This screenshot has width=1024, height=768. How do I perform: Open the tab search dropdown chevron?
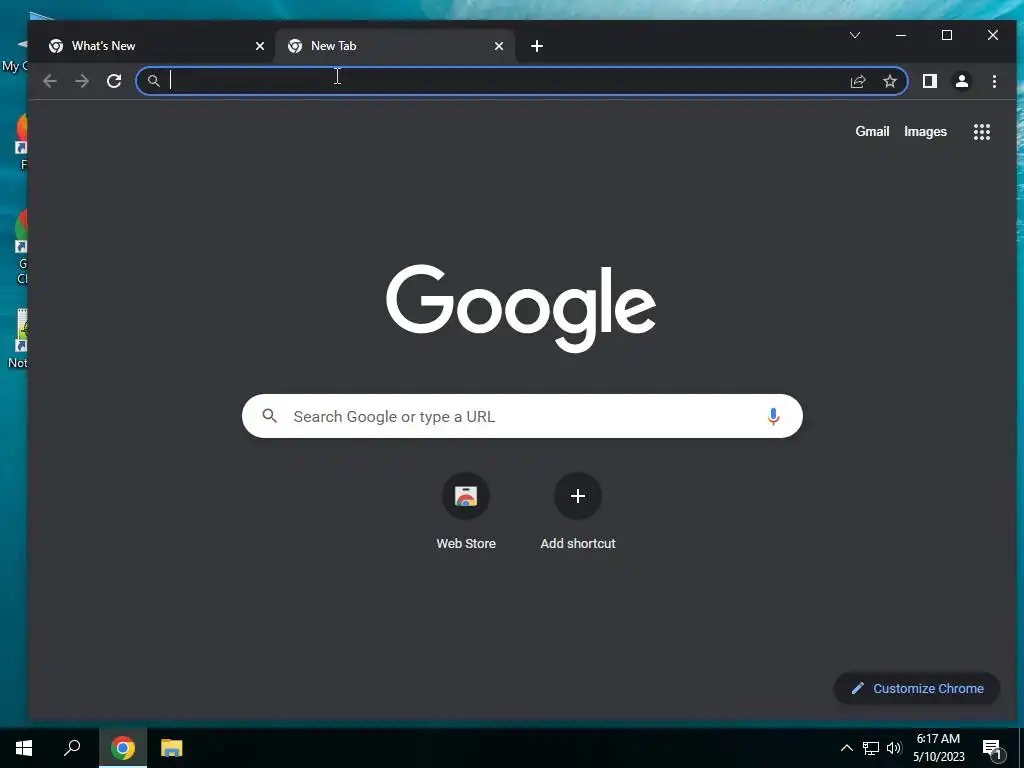pos(855,35)
